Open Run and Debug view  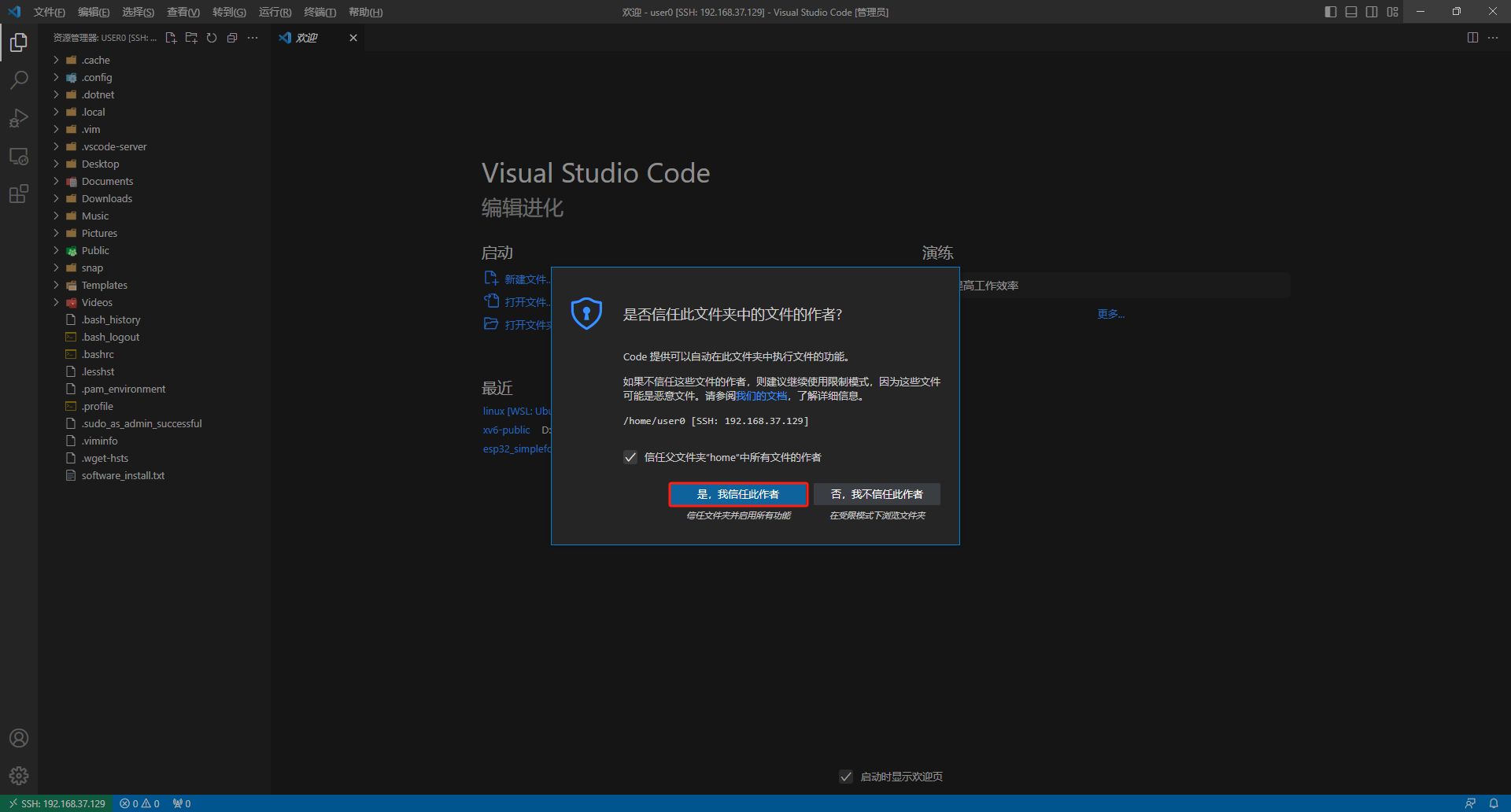pyautogui.click(x=19, y=118)
